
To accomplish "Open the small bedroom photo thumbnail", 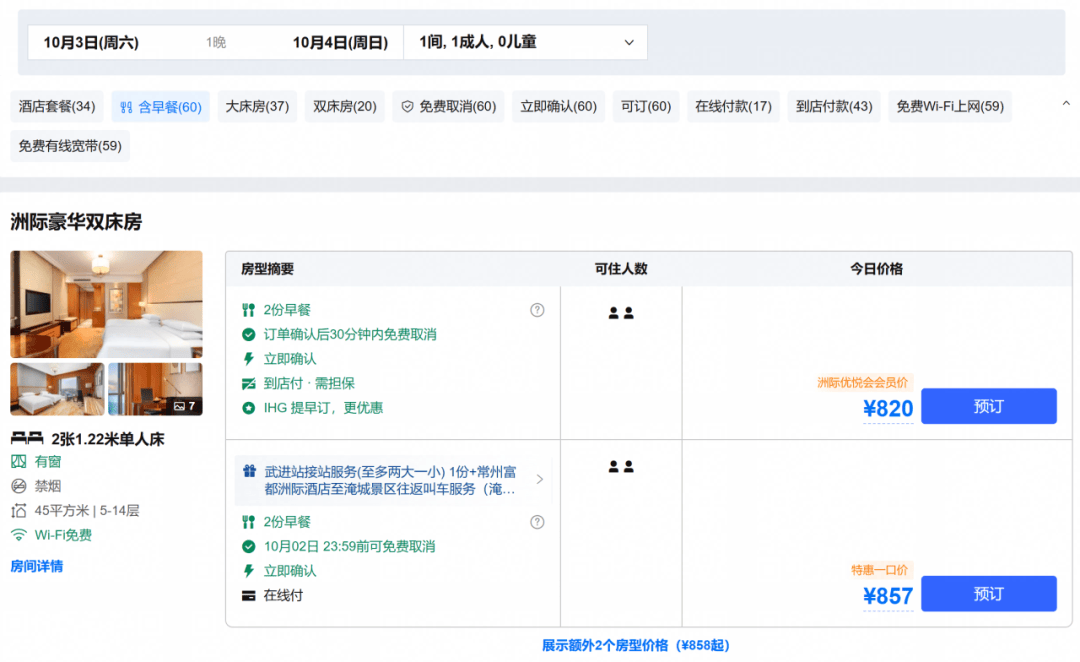I will point(57,389).
